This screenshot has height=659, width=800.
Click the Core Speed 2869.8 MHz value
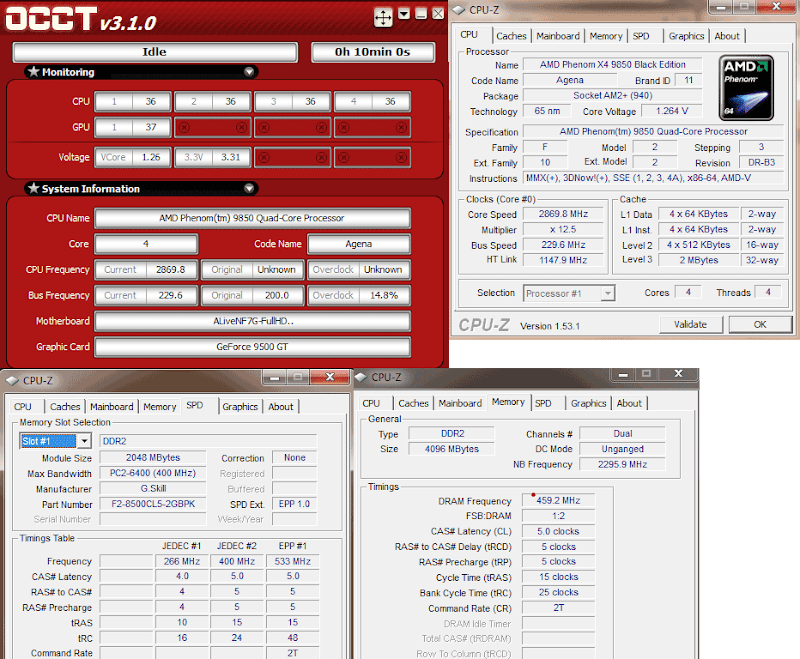[563, 214]
